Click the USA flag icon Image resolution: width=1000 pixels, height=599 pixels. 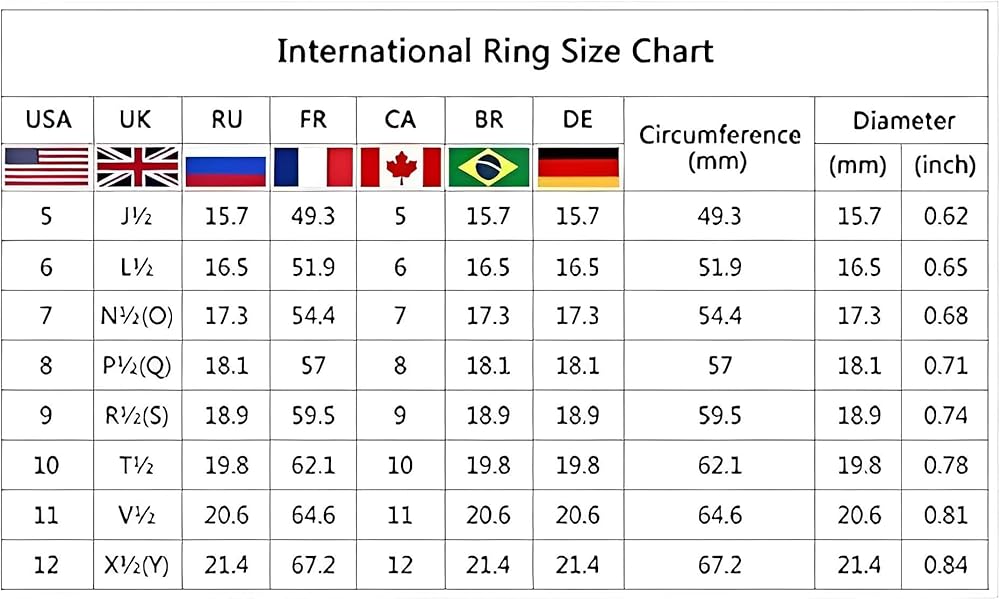[x=47, y=166]
